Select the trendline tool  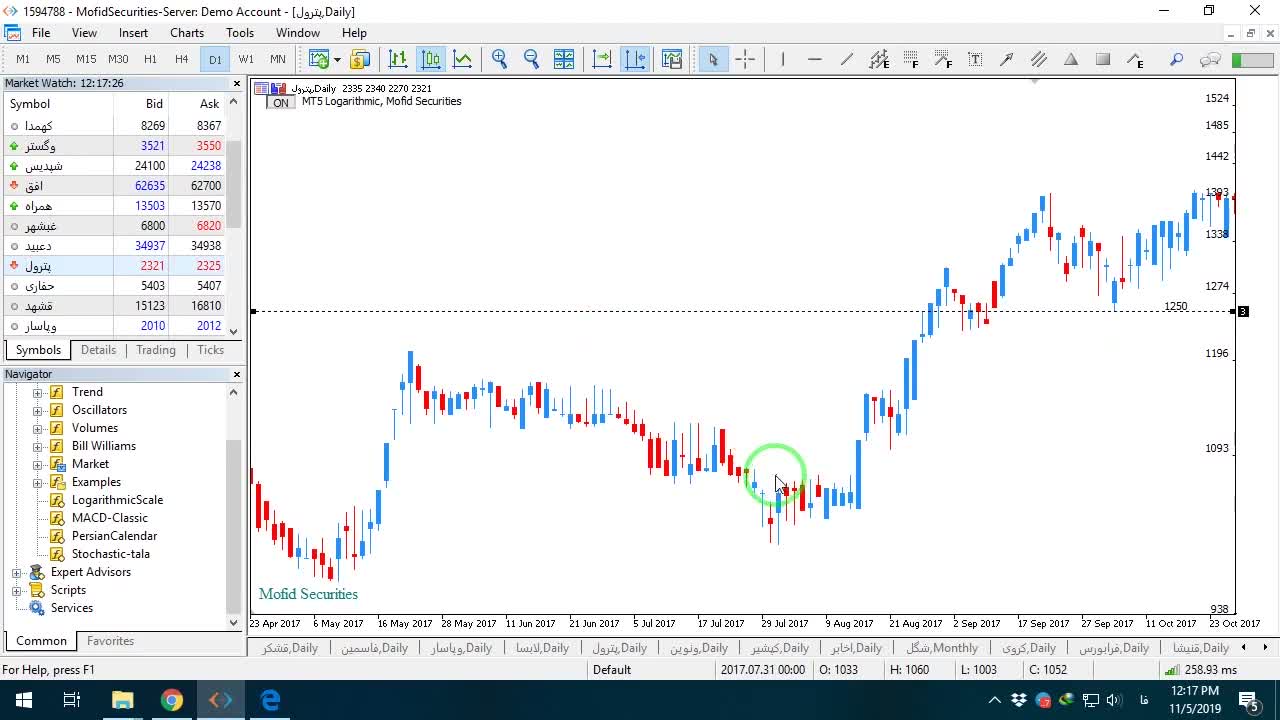tap(847, 59)
